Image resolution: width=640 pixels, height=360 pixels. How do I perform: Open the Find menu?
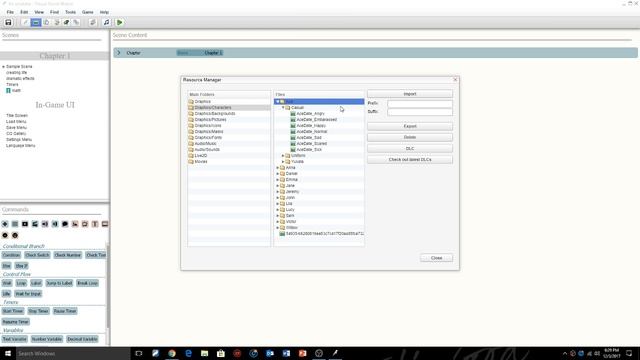click(x=54, y=12)
